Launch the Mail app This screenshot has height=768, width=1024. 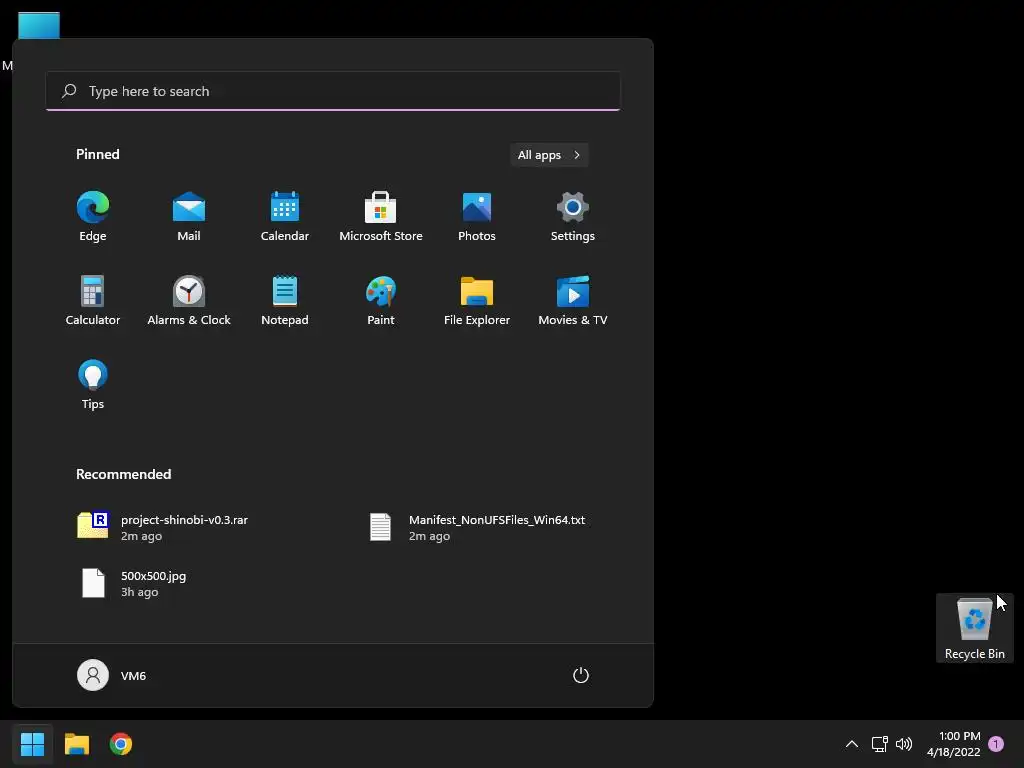coord(189,217)
